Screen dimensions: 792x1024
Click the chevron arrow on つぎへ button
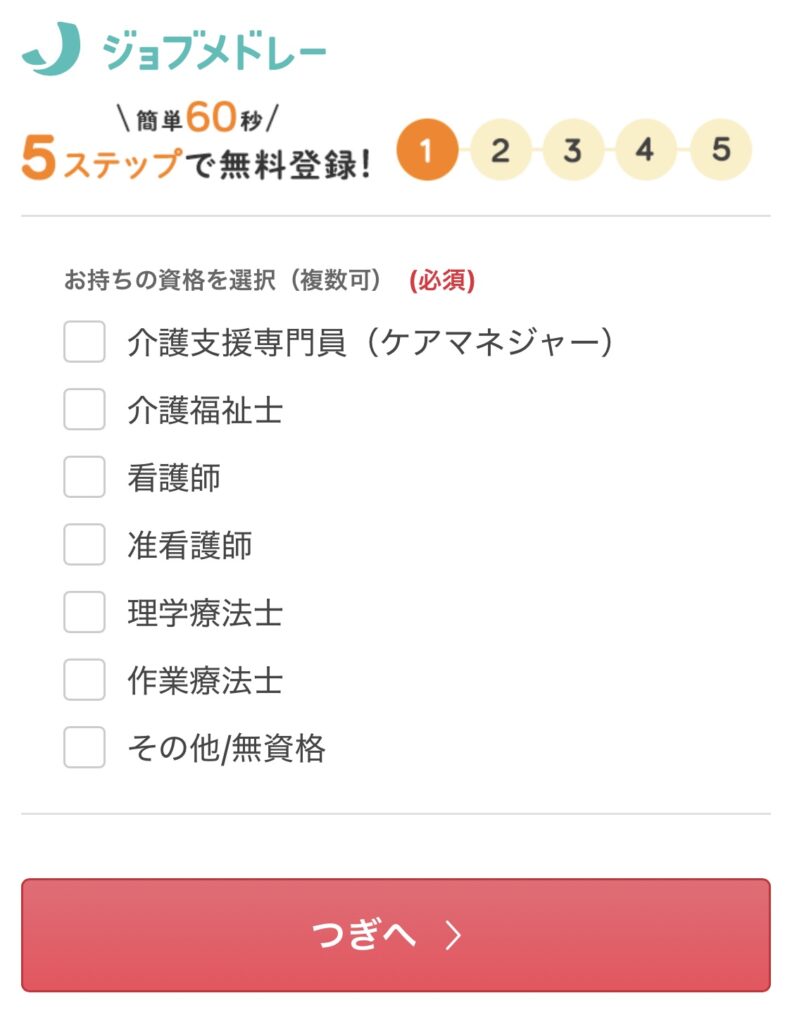(454, 935)
